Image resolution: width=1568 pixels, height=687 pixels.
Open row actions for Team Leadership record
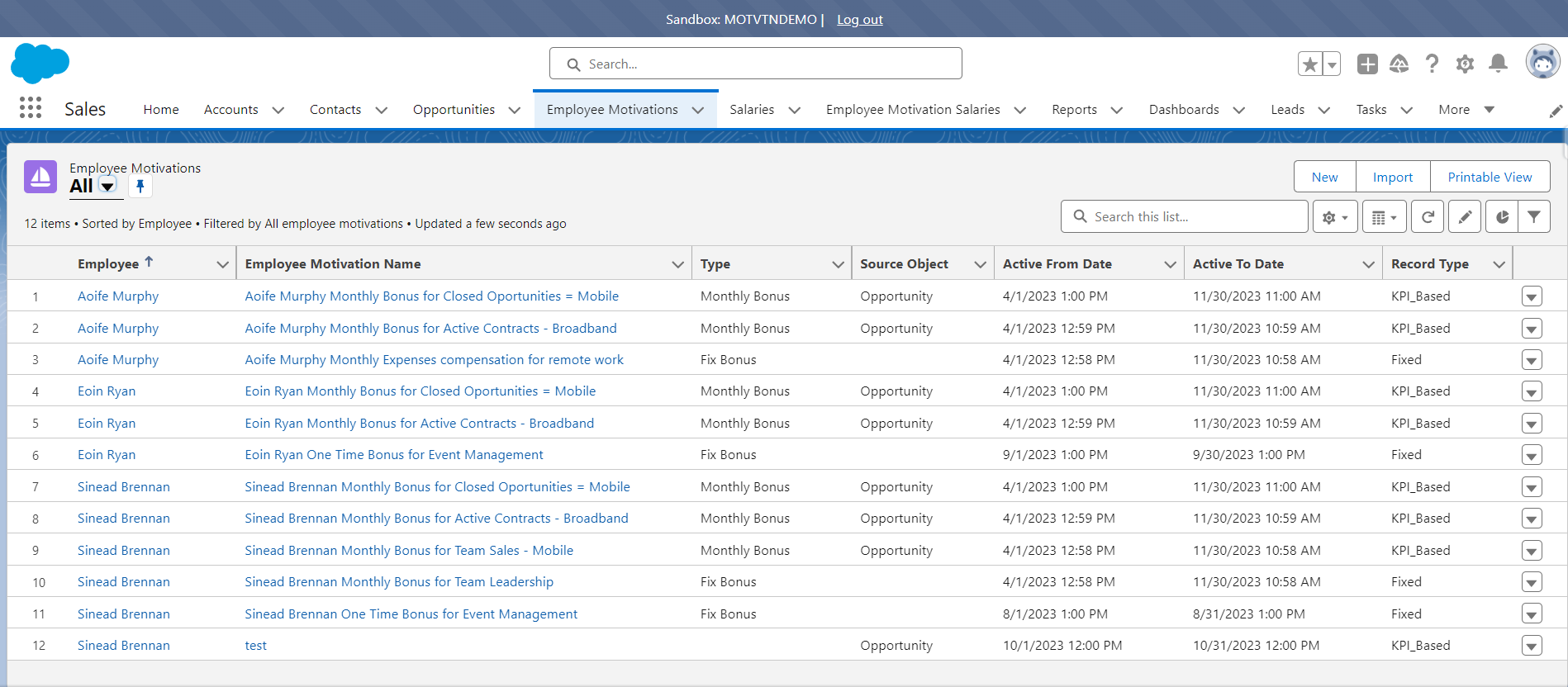click(x=1532, y=582)
